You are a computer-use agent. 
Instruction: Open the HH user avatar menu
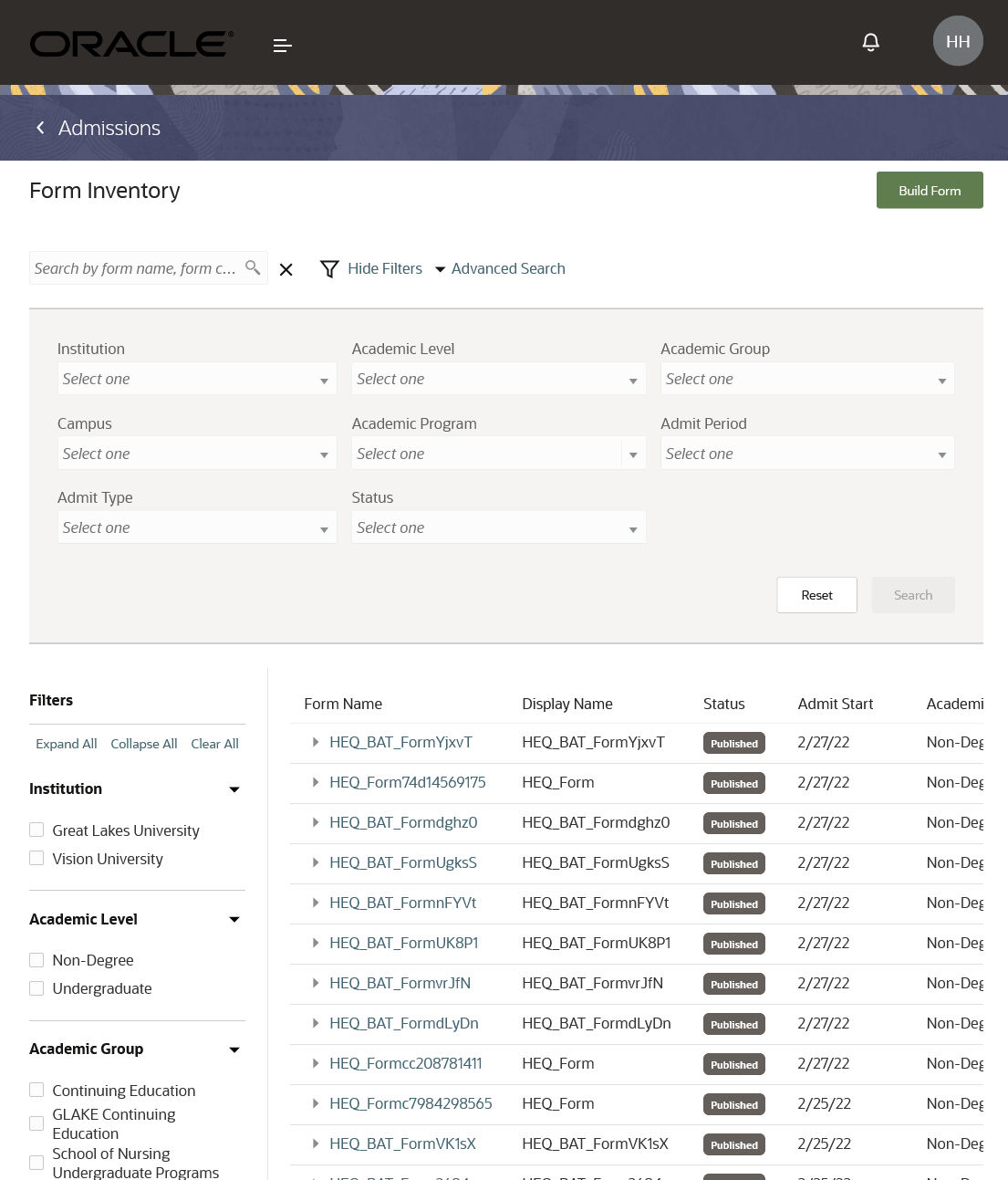pyautogui.click(x=957, y=41)
